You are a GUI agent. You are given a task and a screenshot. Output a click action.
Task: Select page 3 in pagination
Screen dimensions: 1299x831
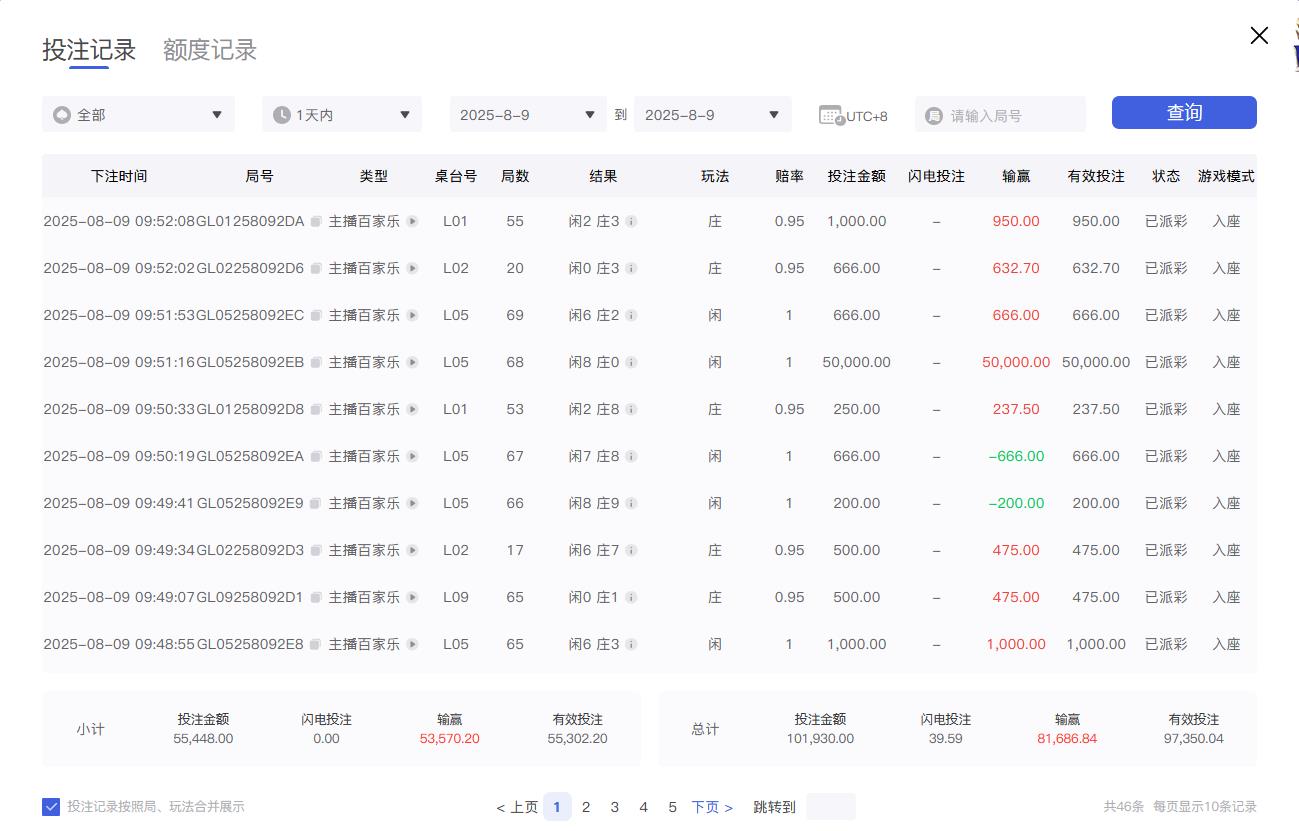point(615,806)
